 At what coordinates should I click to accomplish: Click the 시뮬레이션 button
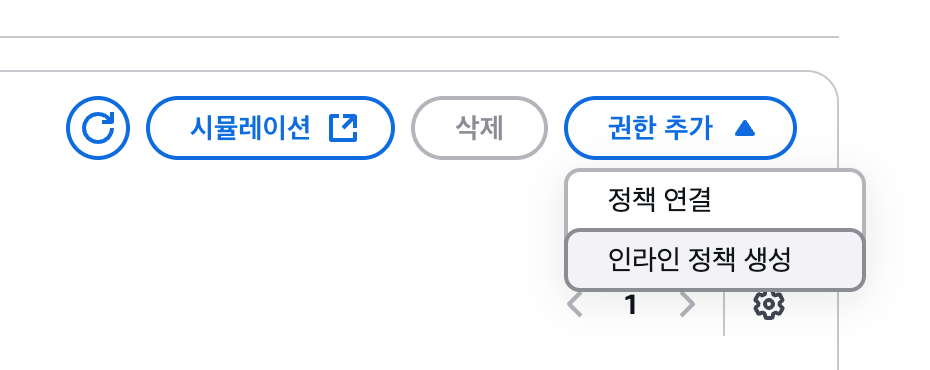tap(270, 128)
